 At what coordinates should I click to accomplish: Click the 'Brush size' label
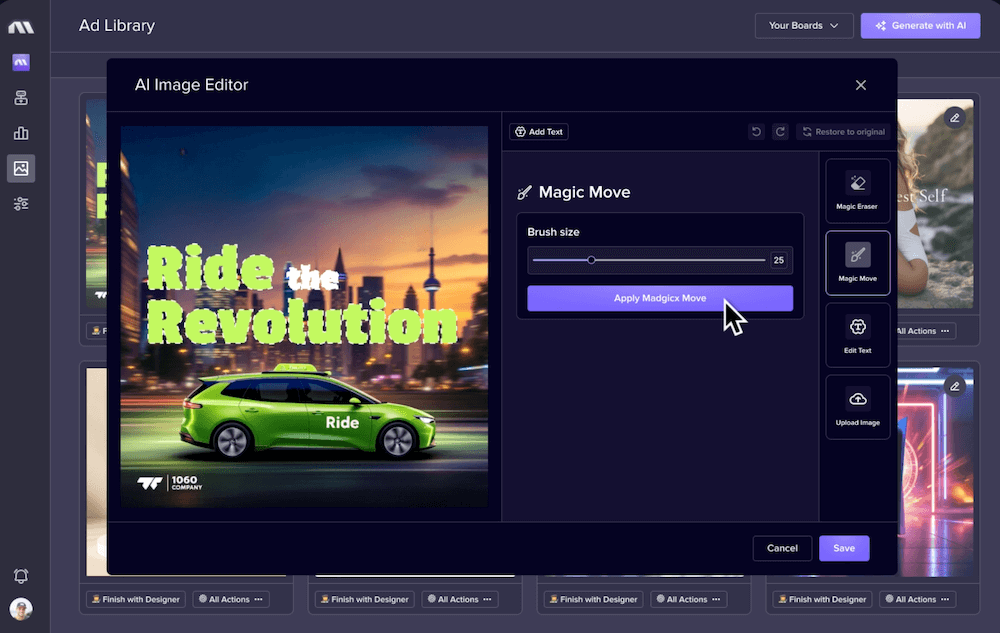point(553,232)
